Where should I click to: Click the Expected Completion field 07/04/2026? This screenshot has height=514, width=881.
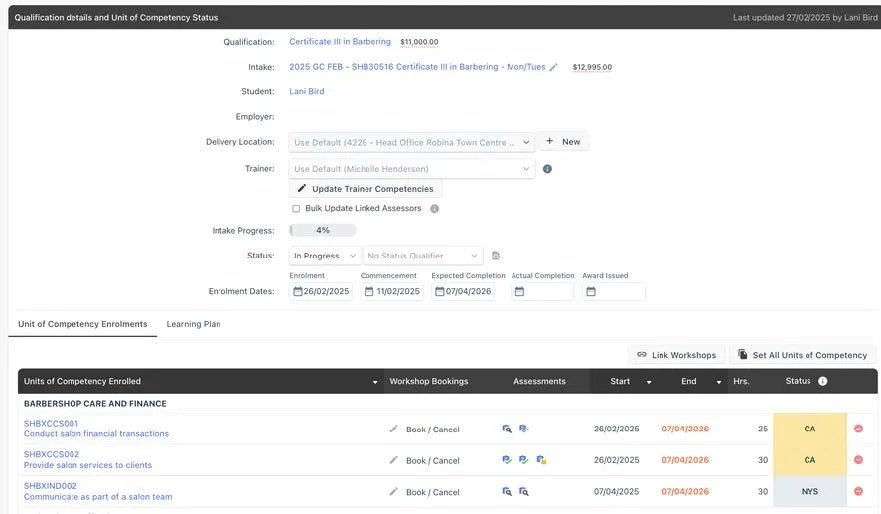[463, 292]
